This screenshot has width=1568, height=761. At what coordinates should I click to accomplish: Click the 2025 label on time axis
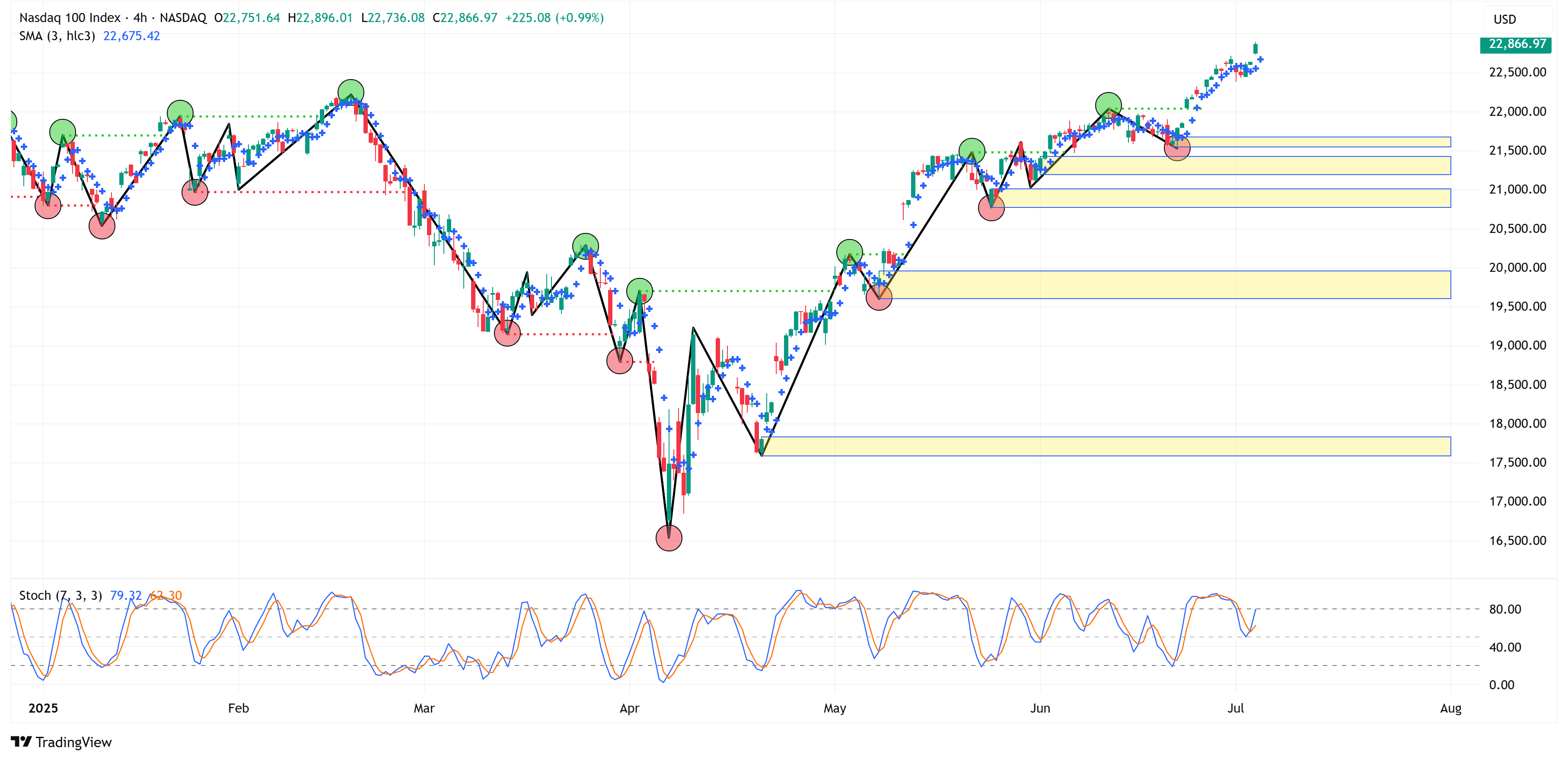coord(43,708)
